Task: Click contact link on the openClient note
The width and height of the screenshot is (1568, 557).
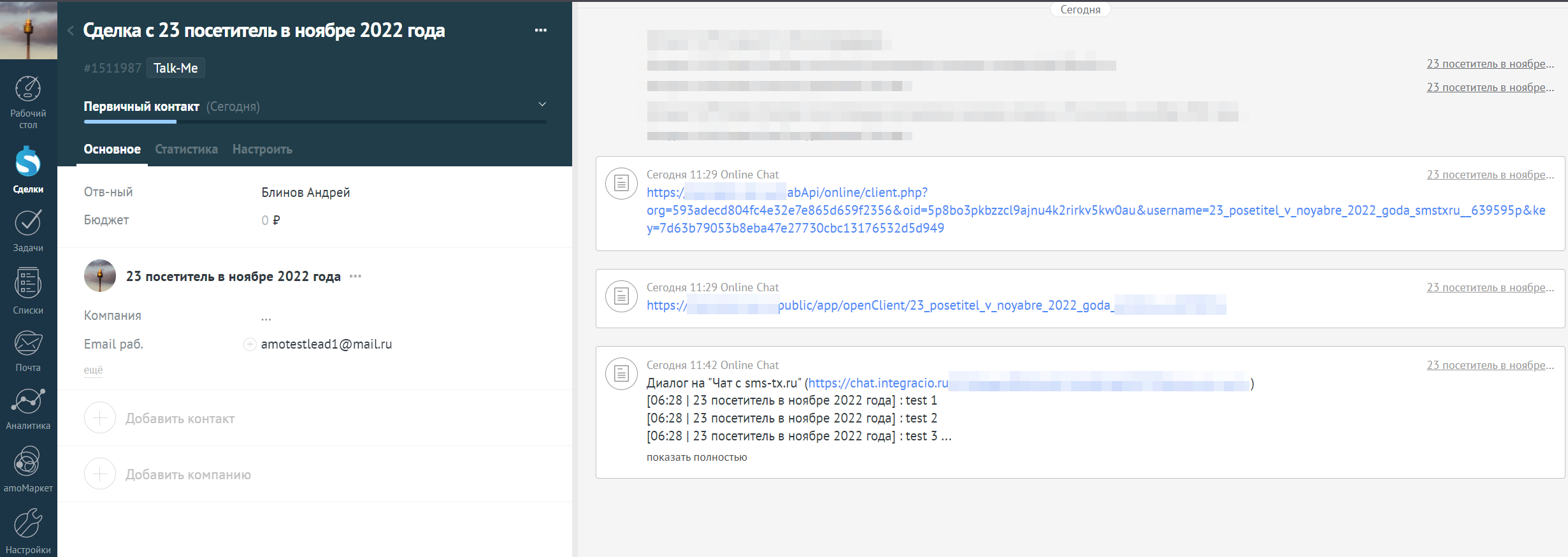Action: coord(1490,287)
